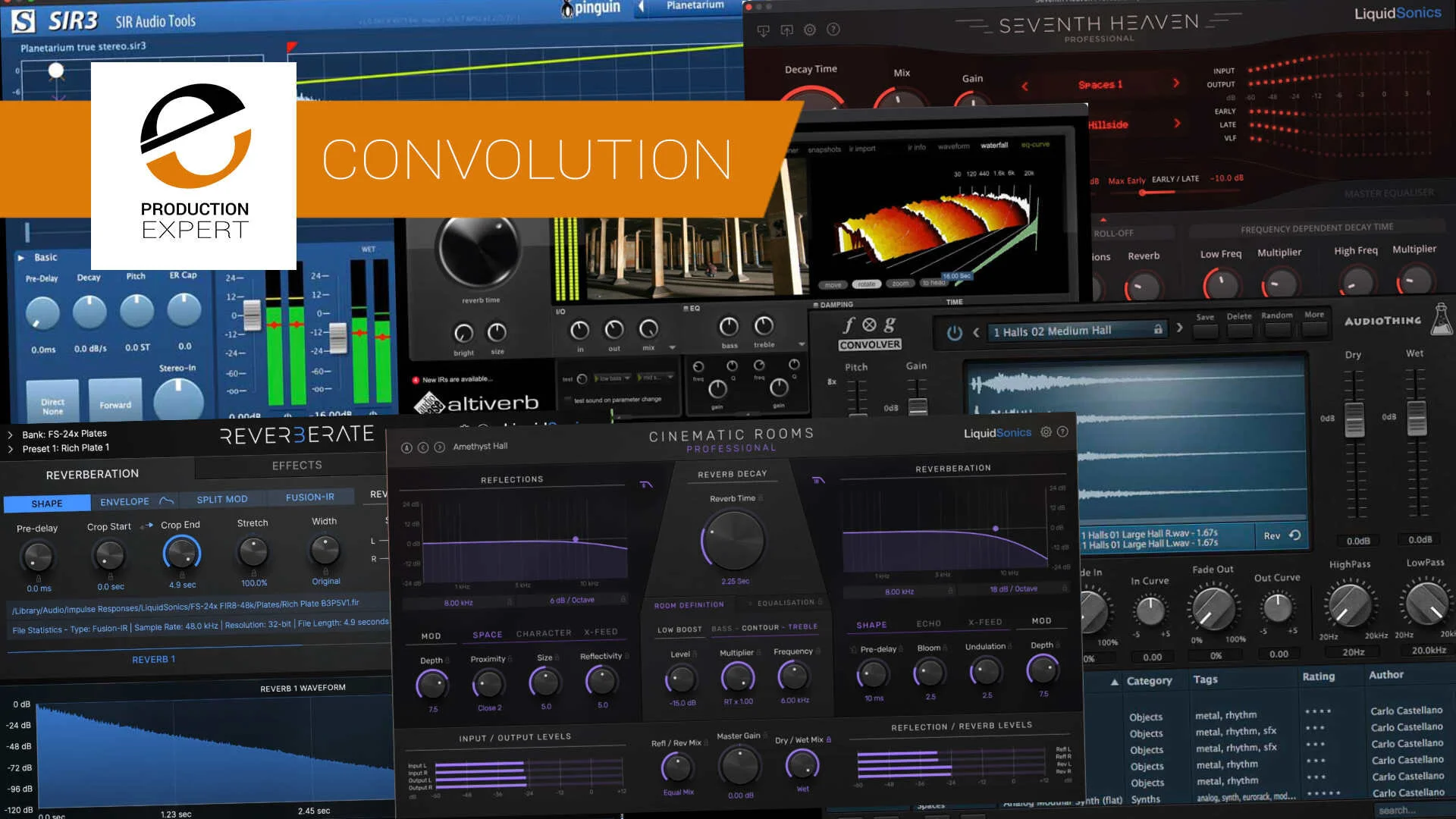Click the Crop Start to Crop End link arrow
This screenshot has height=819, width=1456.
[147, 525]
